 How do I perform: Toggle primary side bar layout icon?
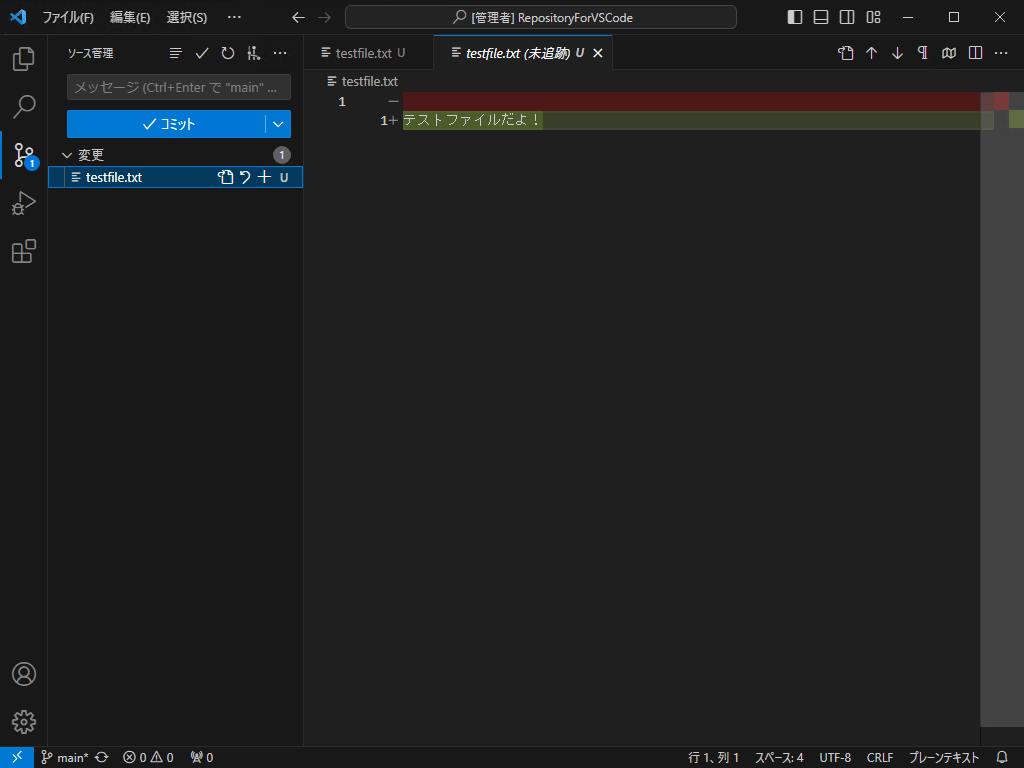[x=795, y=18]
